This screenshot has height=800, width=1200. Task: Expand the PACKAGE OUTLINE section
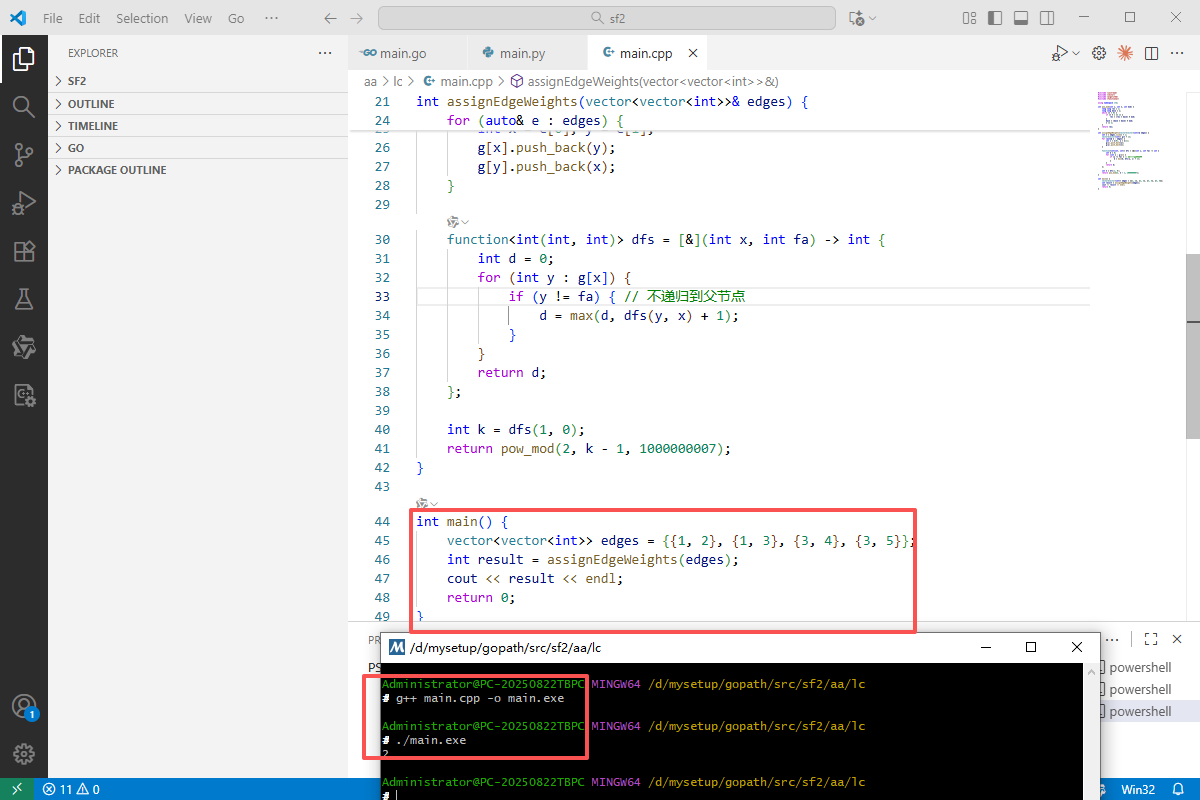pyautogui.click(x=198, y=170)
